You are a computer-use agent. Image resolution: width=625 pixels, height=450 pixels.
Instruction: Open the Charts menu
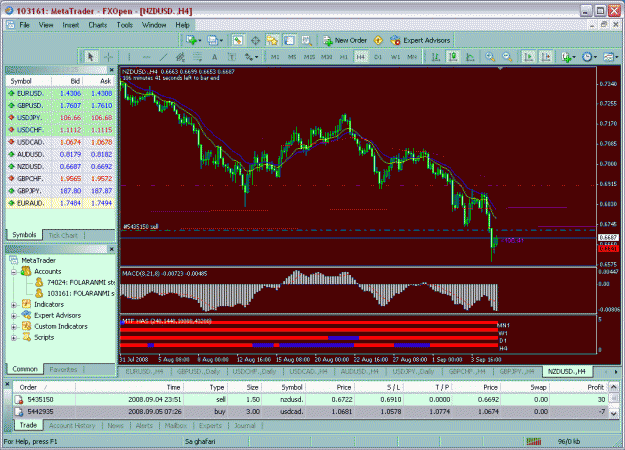point(98,25)
